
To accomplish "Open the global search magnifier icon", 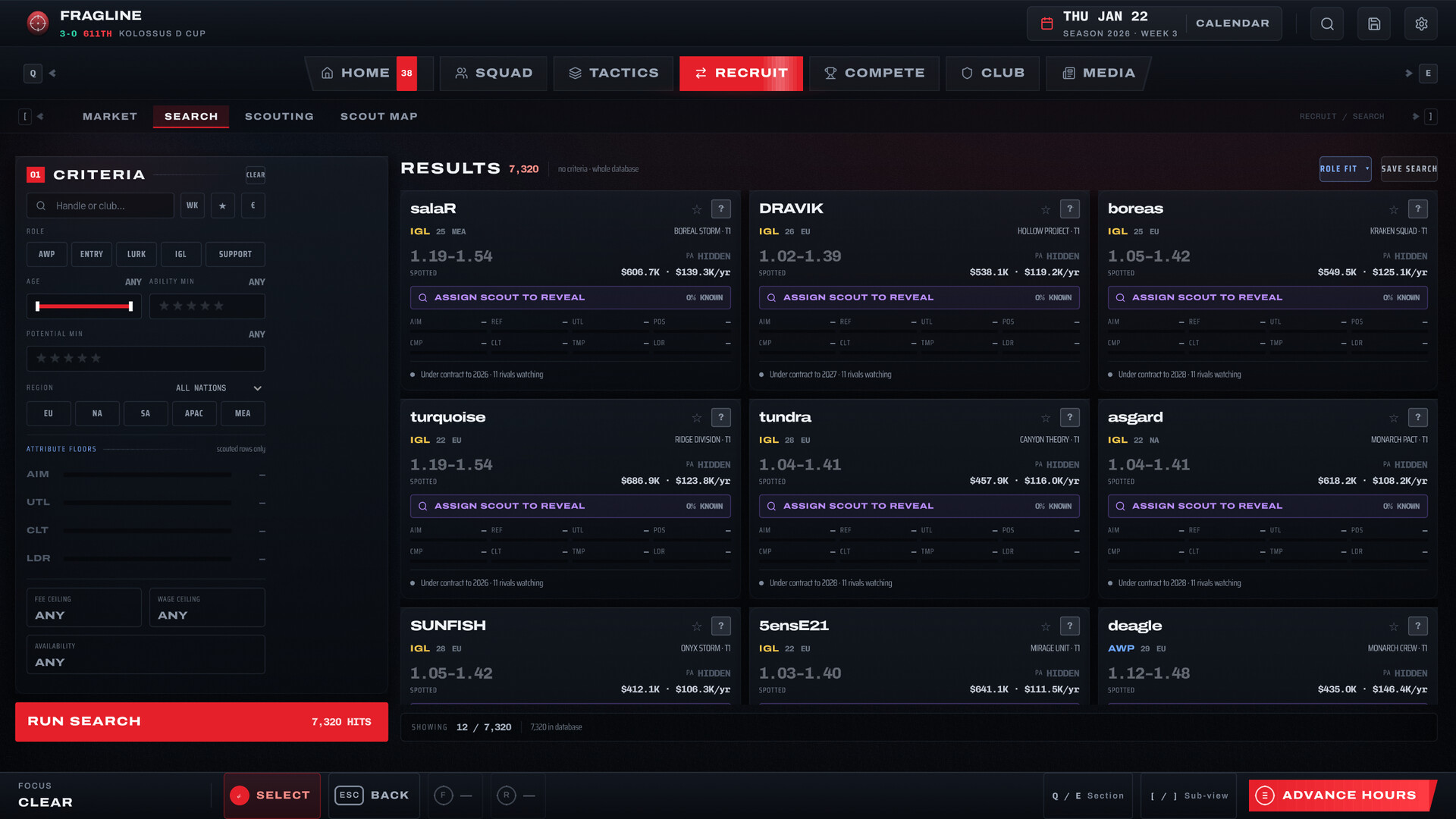I will point(1327,24).
